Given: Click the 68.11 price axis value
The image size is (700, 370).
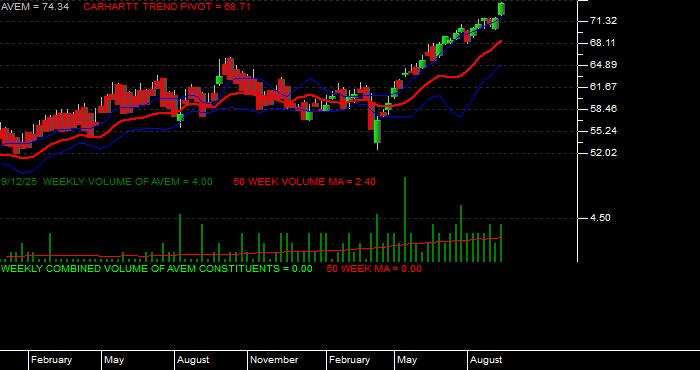Looking at the screenshot, I should click(604, 43).
